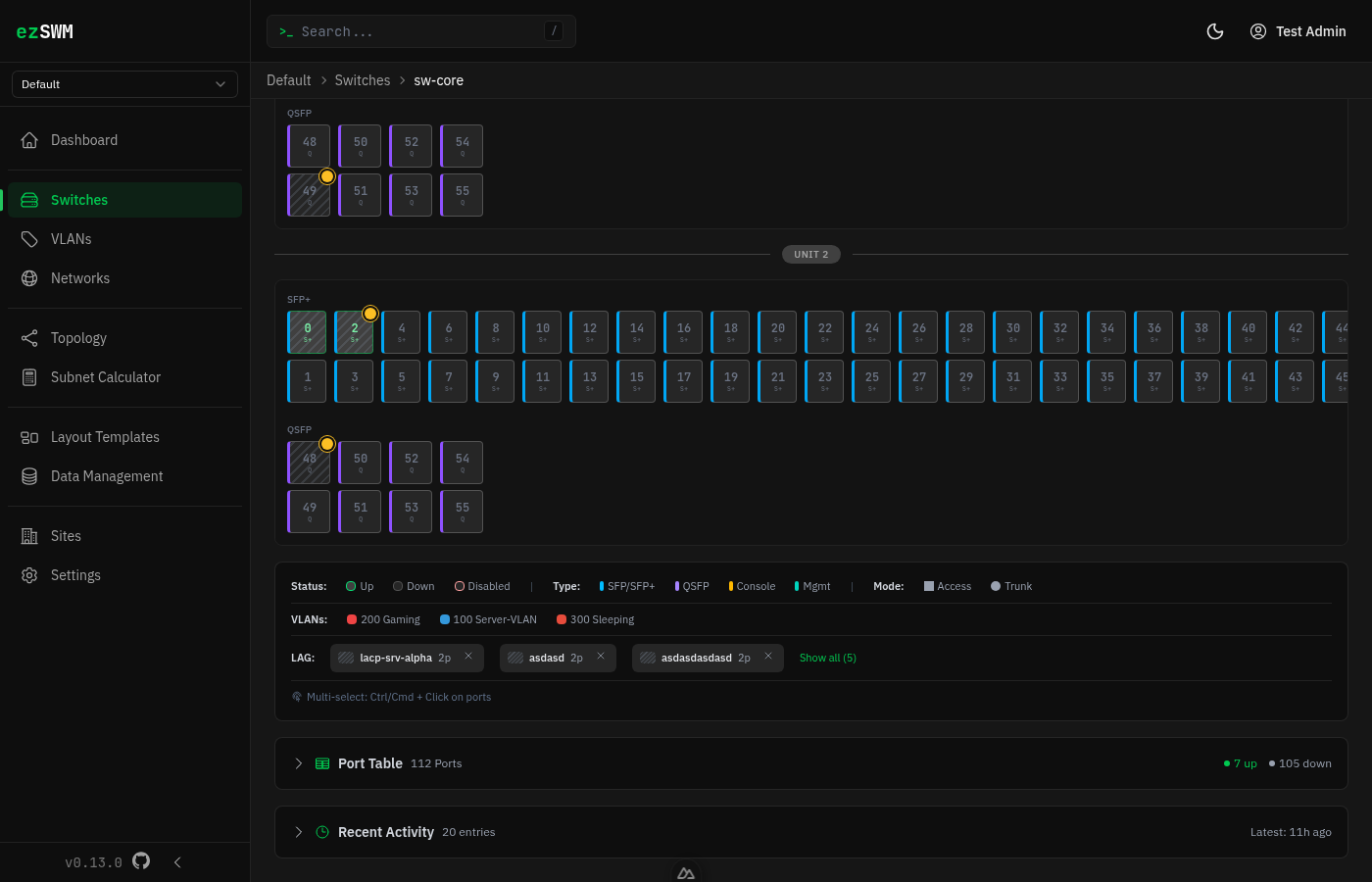The image size is (1372, 882).
Task: Open Settings page label
Action: point(75,575)
